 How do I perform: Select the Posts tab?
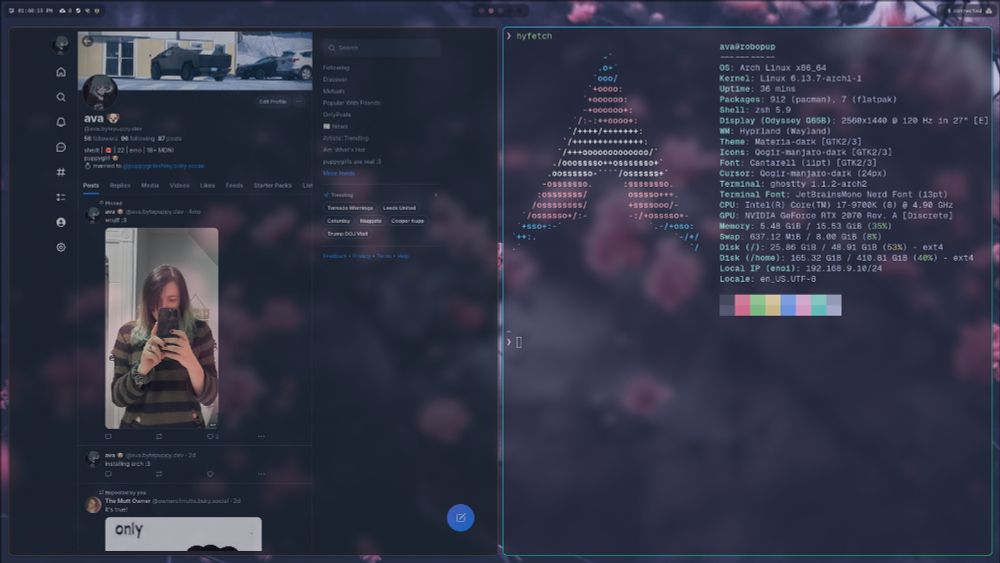pyautogui.click(x=91, y=186)
